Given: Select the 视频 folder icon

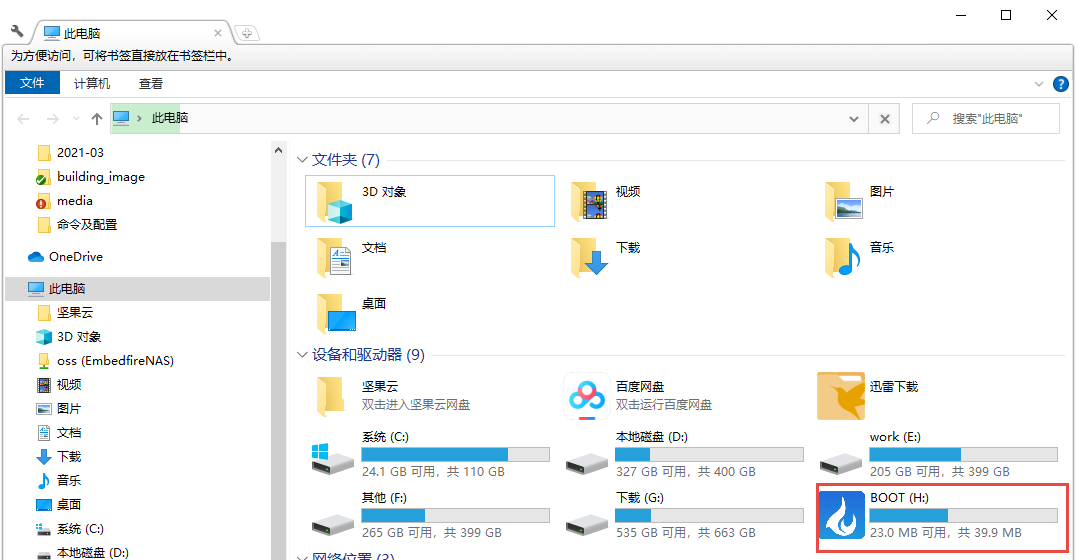Looking at the screenshot, I should pos(589,202).
